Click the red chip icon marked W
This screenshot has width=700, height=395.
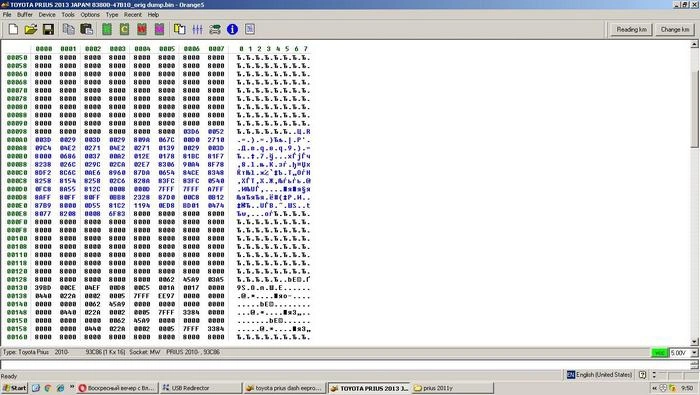(x=142, y=29)
